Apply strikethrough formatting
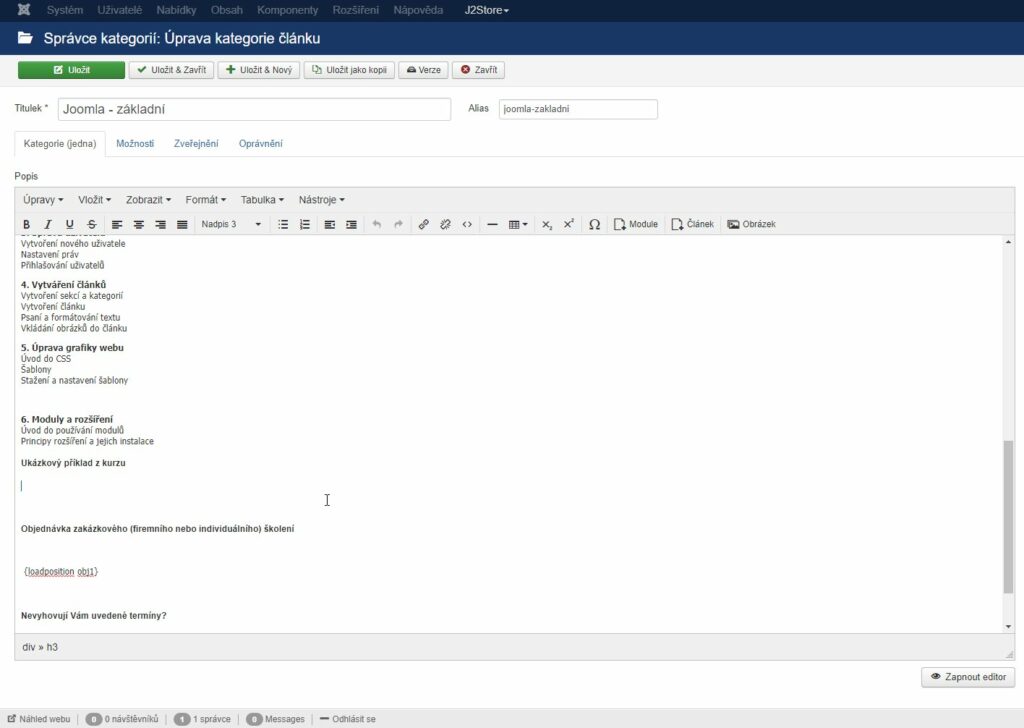The height and width of the screenshot is (728, 1024). tap(91, 224)
